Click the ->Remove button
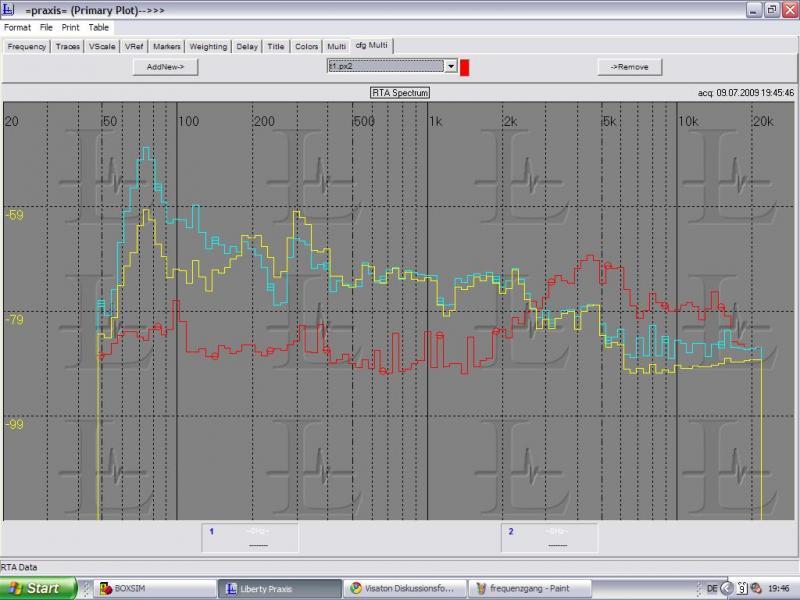Image resolution: width=800 pixels, height=600 pixels. point(630,66)
